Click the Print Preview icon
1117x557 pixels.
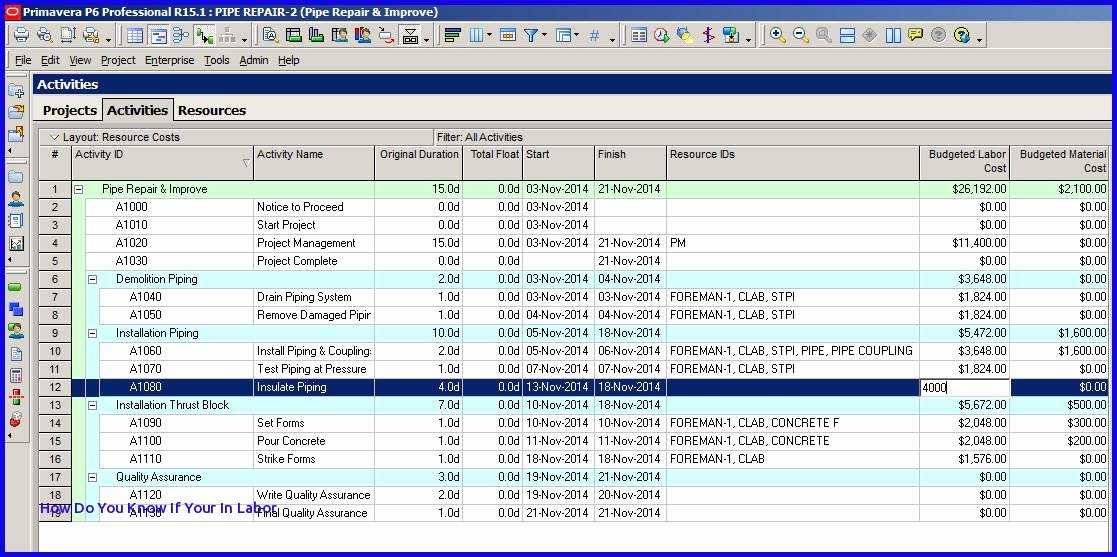[x=44, y=35]
